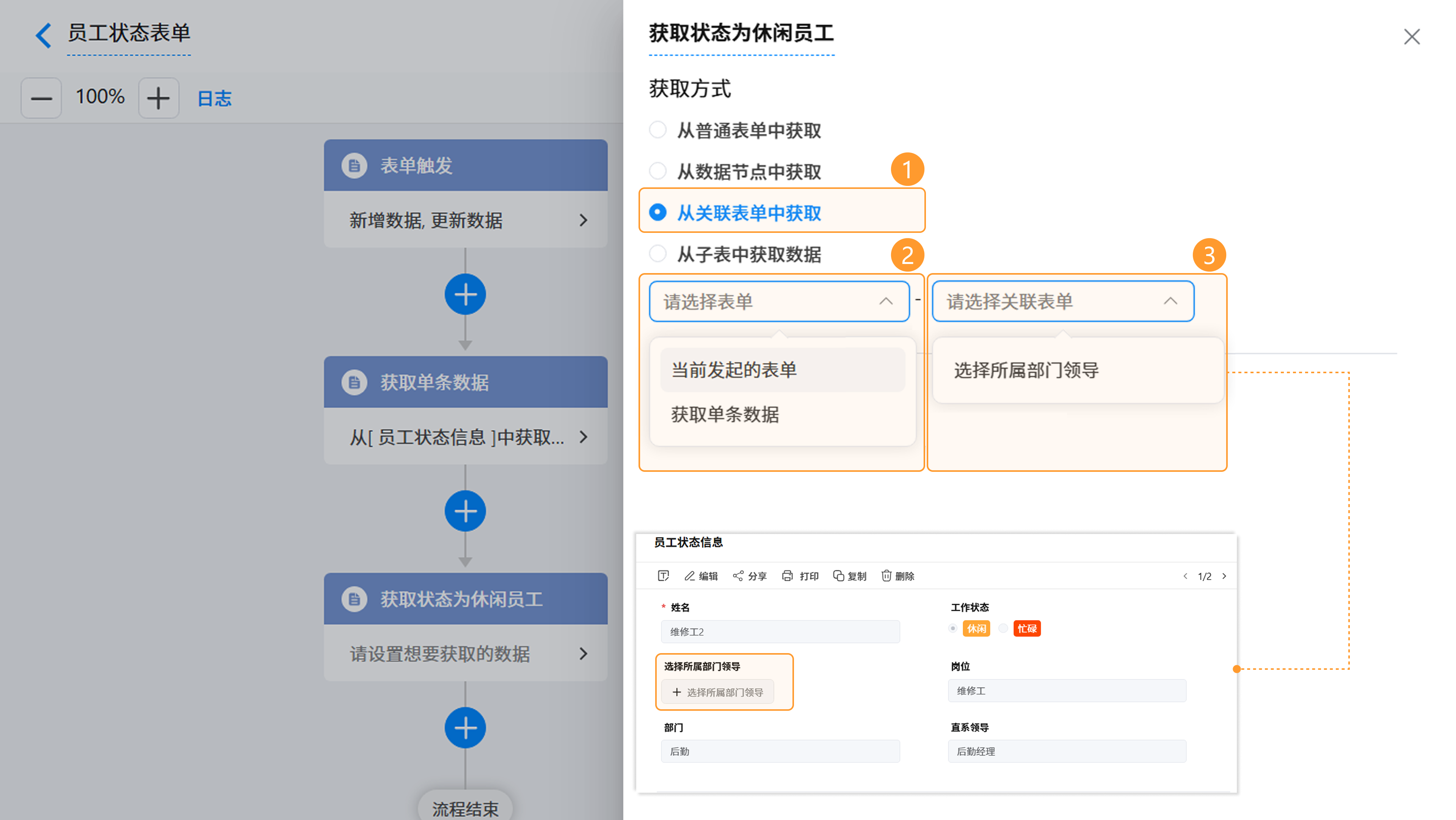
Task: Select the 忙碌 work status radio
Action: point(1003,628)
